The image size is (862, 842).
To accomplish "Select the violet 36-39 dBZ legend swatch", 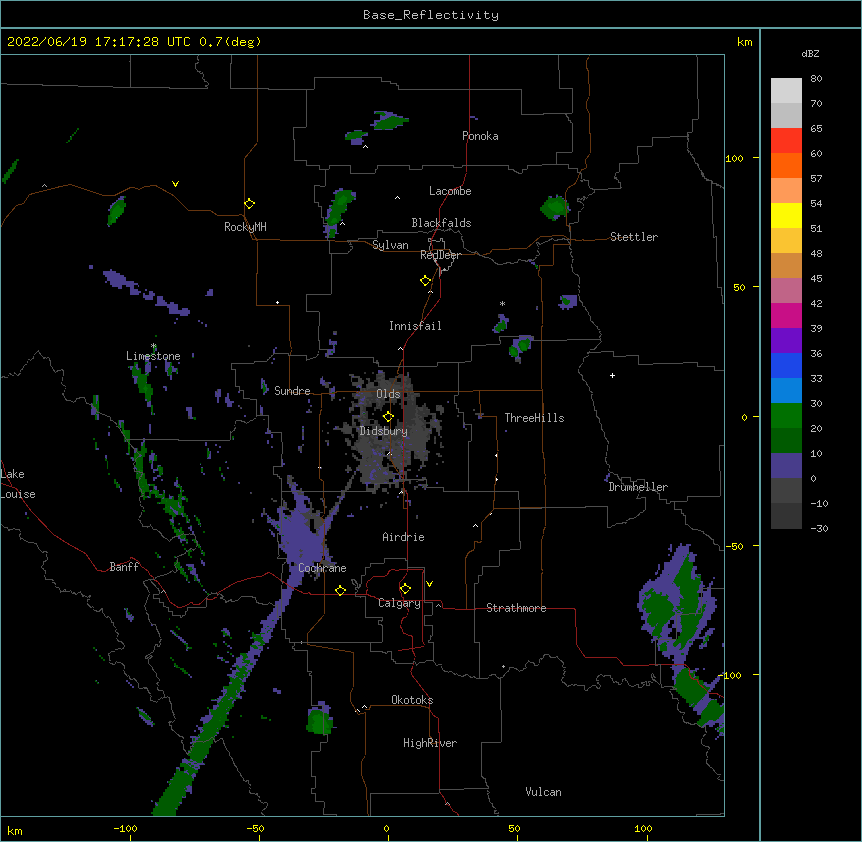I will tap(786, 341).
